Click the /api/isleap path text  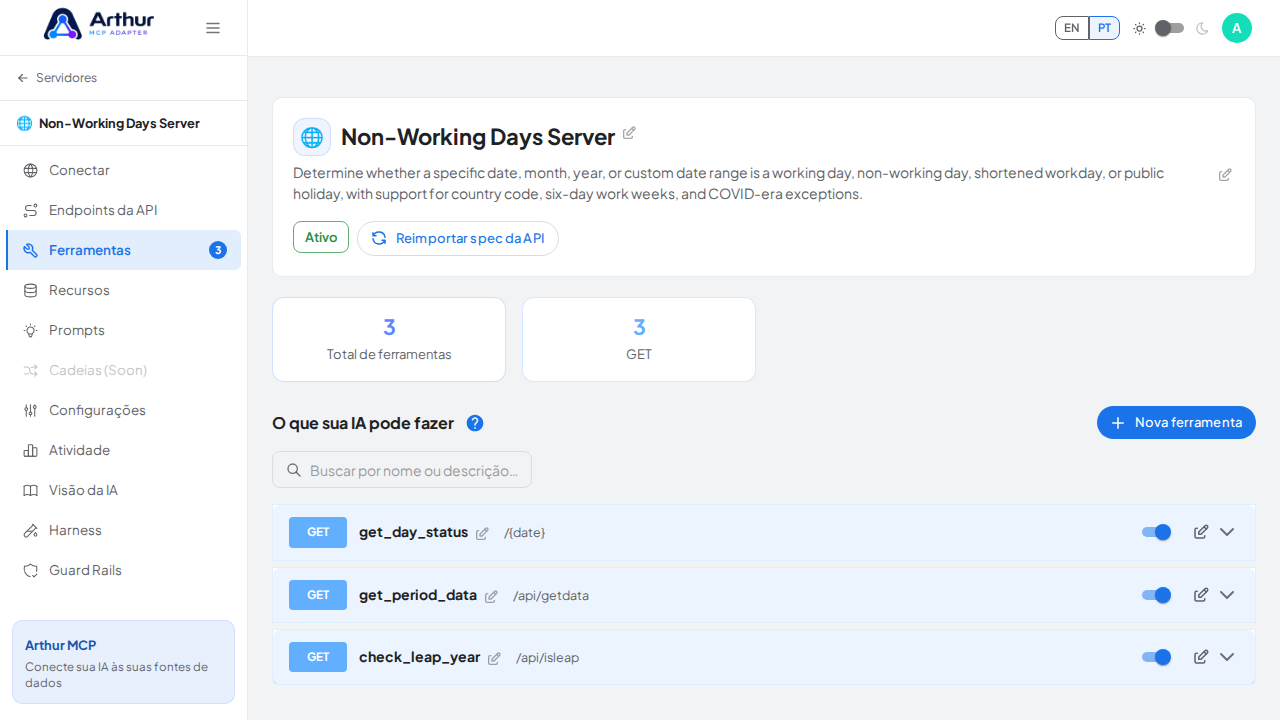(548, 658)
